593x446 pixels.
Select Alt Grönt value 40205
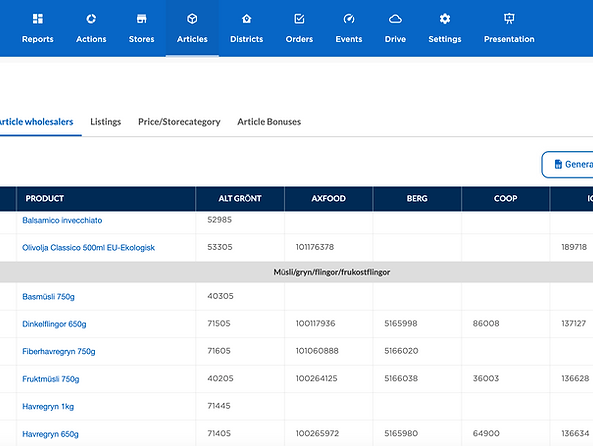click(220, 378)
